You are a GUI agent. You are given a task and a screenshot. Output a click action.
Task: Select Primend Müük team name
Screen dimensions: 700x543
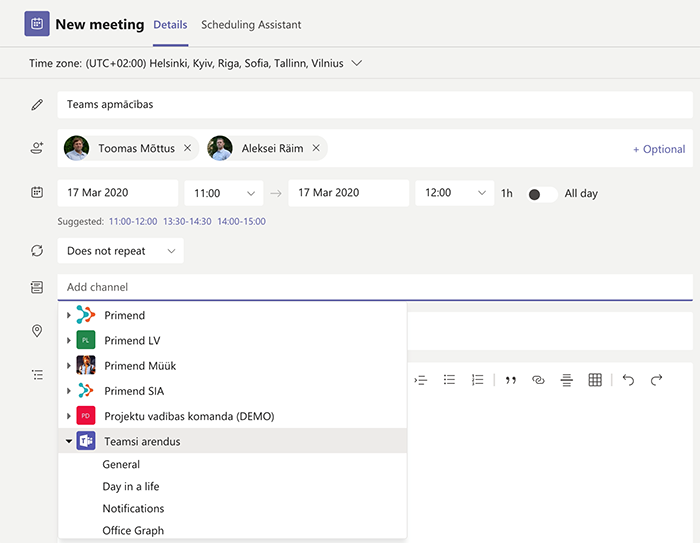140,366
